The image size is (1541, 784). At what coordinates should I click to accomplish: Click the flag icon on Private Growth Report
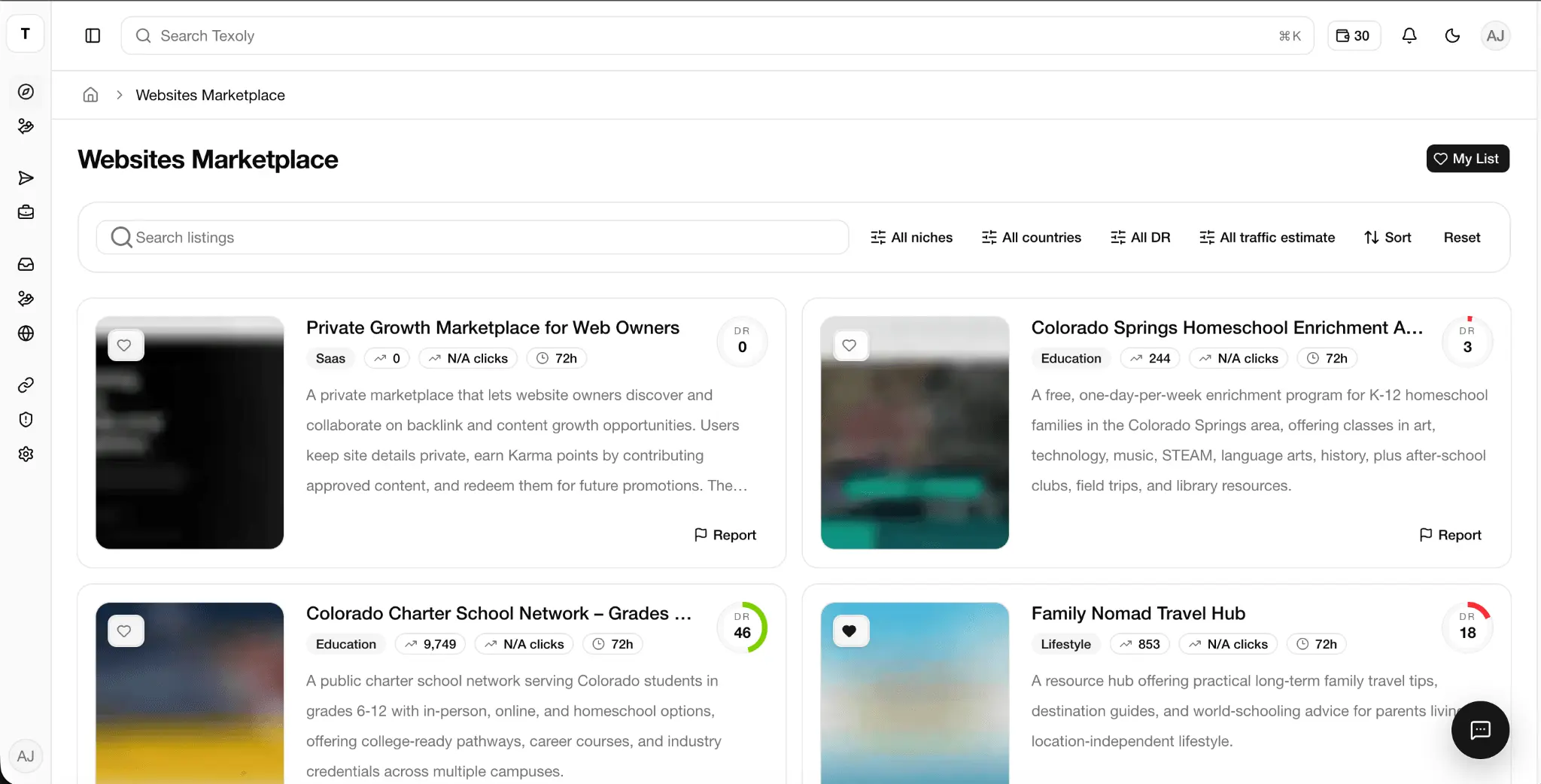pos(701,534)
